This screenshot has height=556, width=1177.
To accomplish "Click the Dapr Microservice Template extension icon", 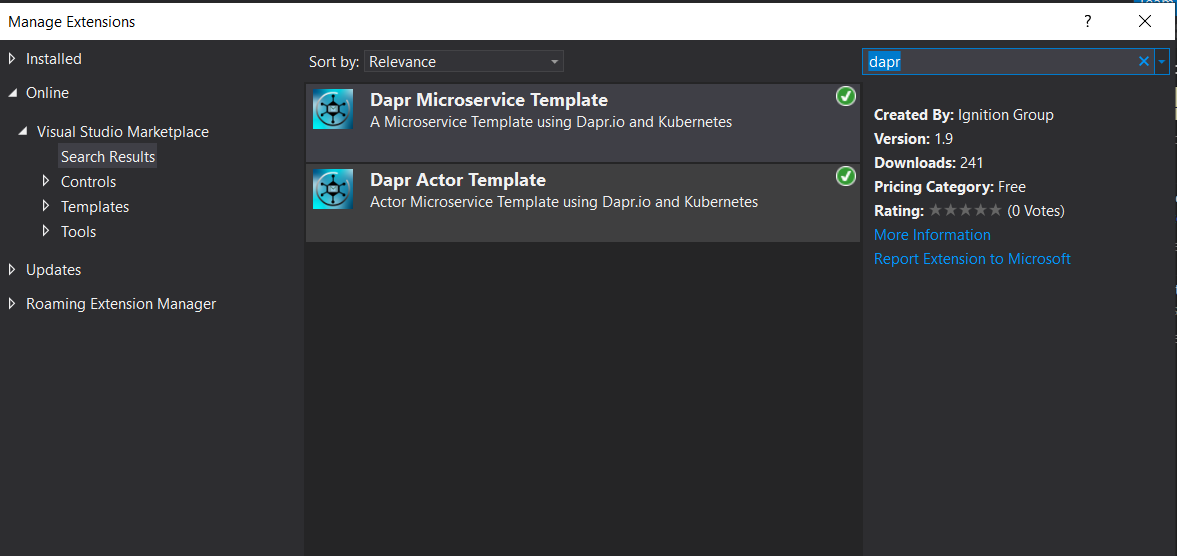I will coord(333,109).
